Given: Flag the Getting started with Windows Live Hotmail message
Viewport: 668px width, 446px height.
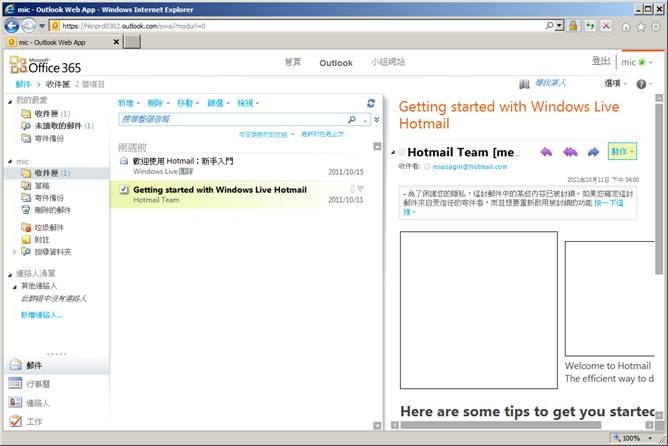Looking at the screenshot, I should click(361, 189).
